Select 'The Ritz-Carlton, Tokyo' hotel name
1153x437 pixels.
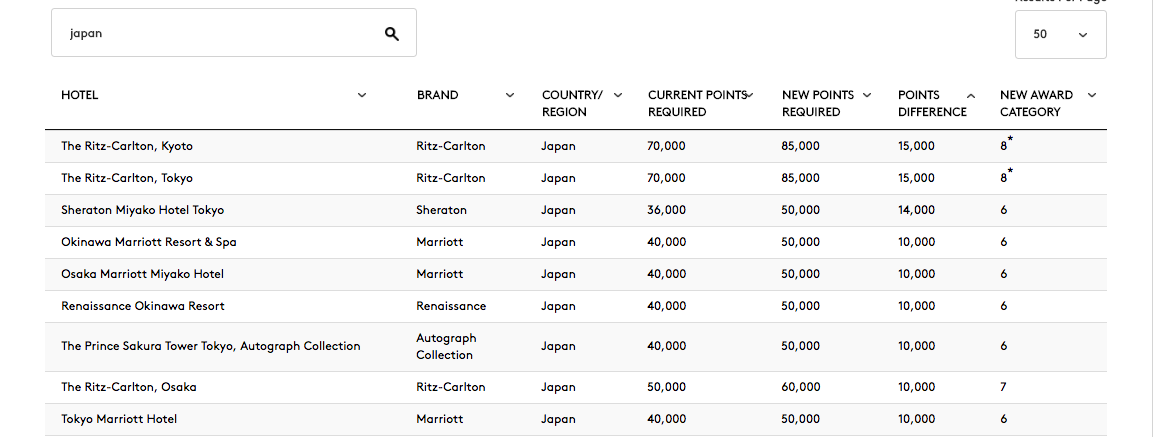tap(127, 178)
